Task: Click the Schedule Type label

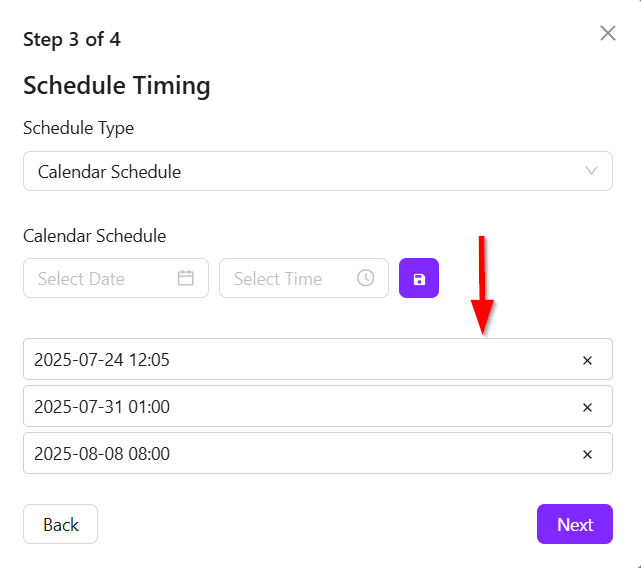Action: pos(78,128)
